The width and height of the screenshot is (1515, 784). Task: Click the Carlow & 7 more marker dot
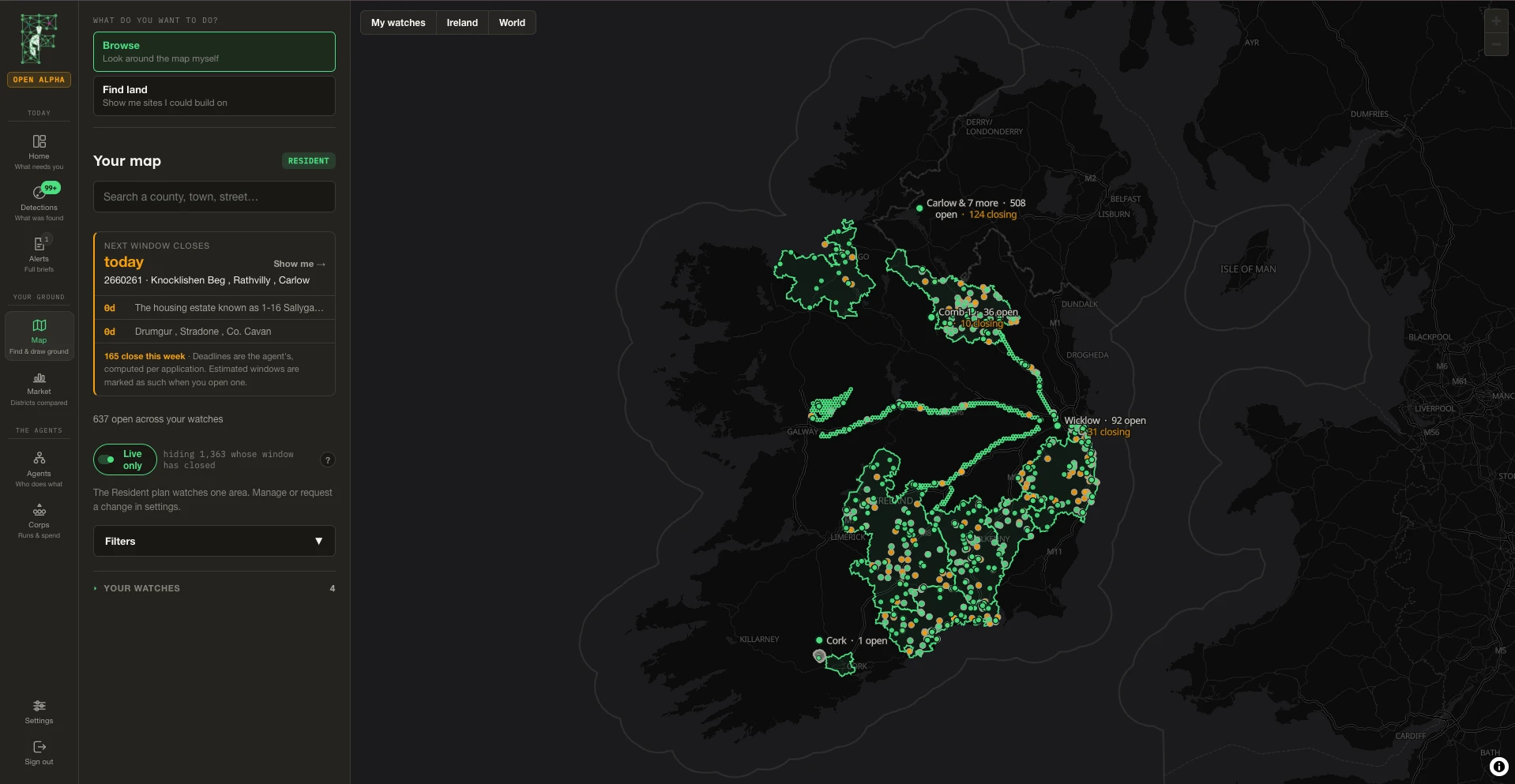coord(919,208)
